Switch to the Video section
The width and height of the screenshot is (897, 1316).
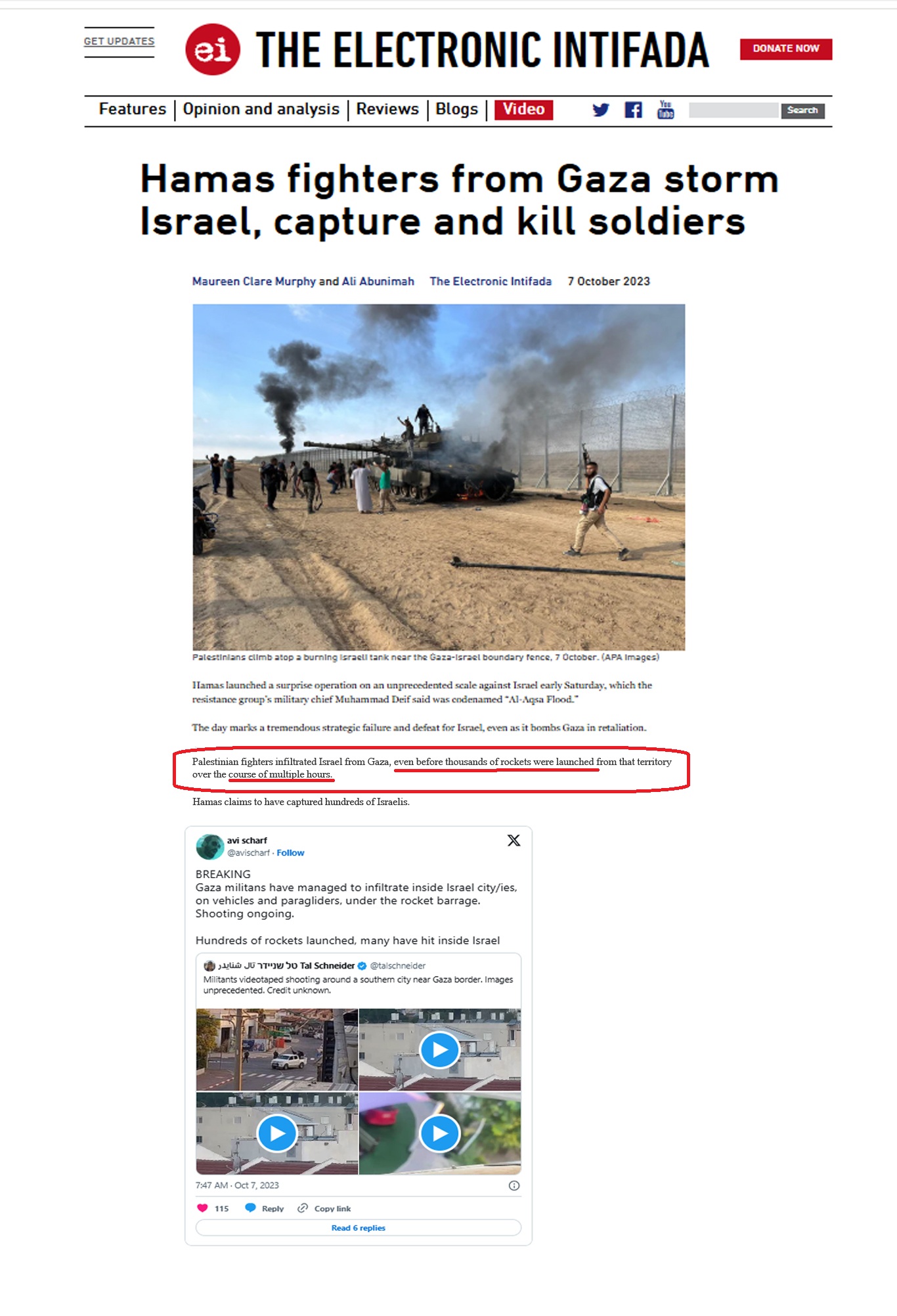pos(523,110)
